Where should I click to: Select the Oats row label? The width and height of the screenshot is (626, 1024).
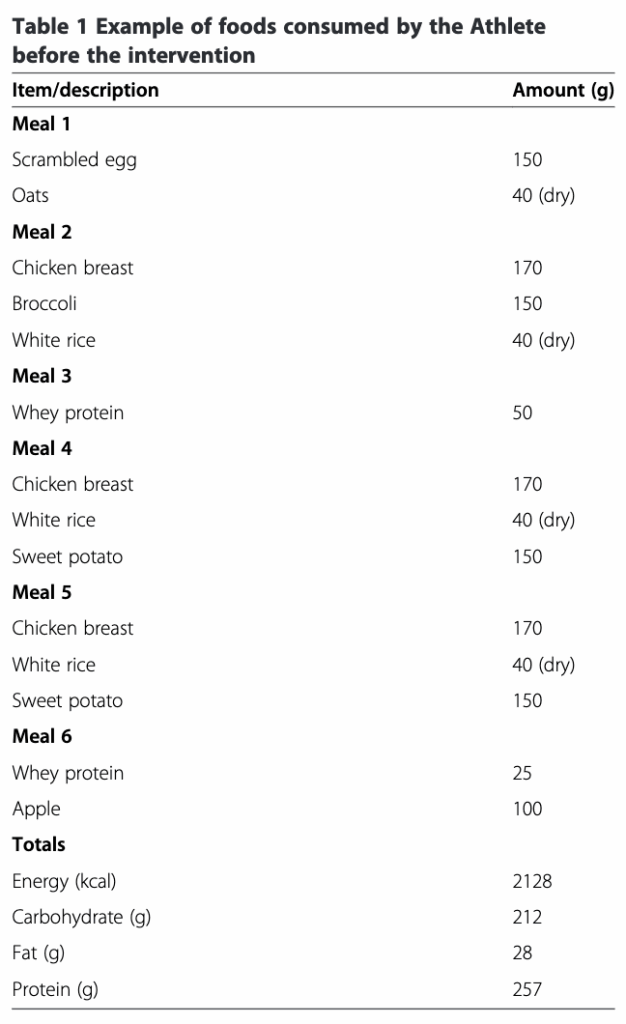pos(30,196)
